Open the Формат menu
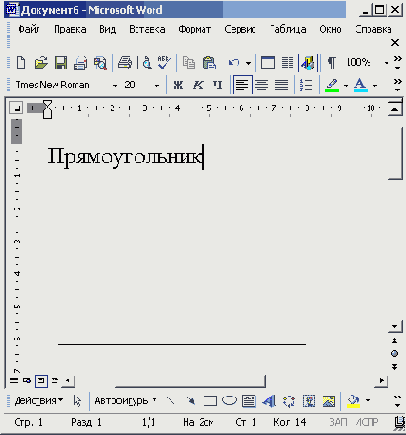The height and width of the screenshot is (435, 406). coord(195,30)
